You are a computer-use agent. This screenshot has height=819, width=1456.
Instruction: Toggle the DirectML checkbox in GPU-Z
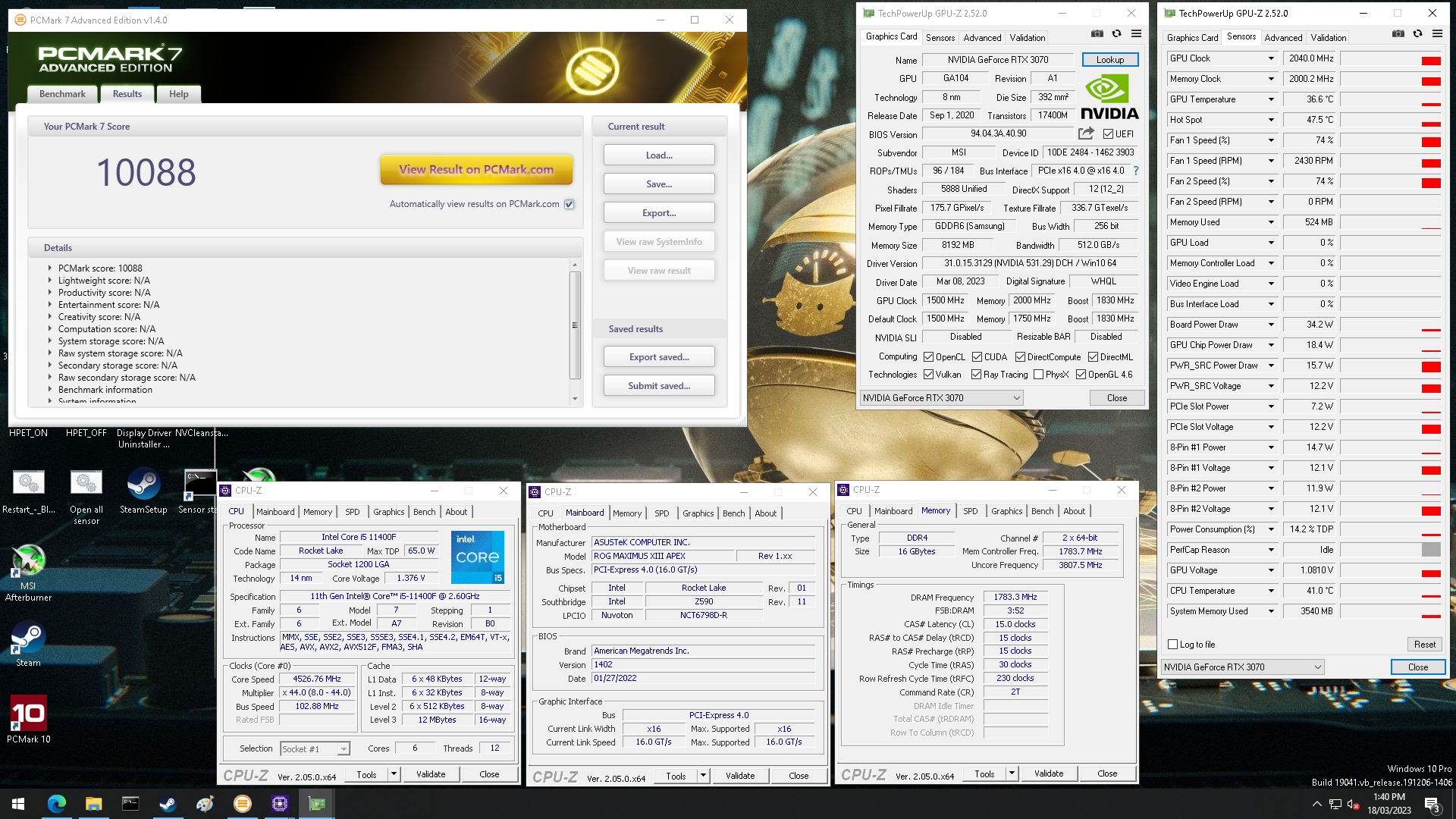click(x=1093, y=357)
